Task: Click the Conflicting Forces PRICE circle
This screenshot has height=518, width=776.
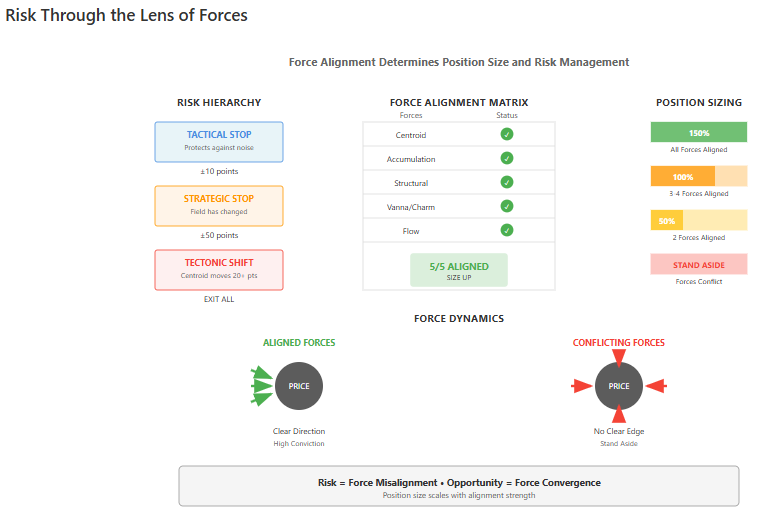Action: coord(619,385)
